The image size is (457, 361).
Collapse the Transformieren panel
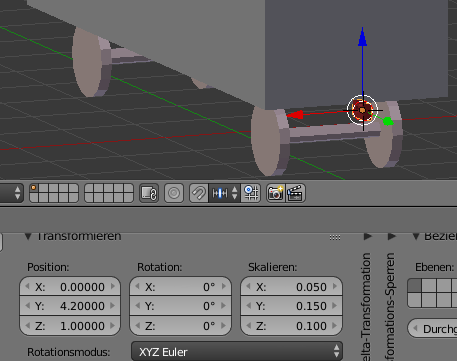click(28, 236)
